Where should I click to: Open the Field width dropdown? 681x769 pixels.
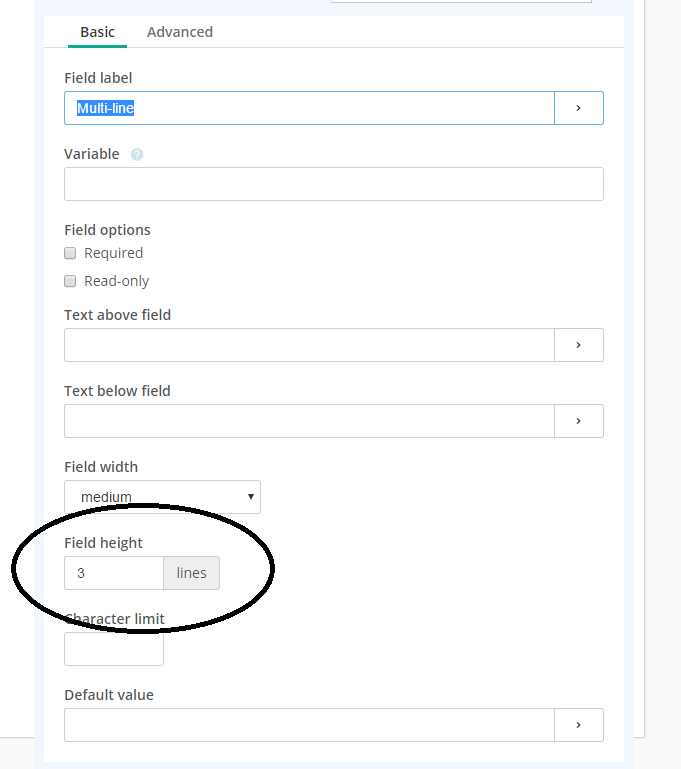162,497
